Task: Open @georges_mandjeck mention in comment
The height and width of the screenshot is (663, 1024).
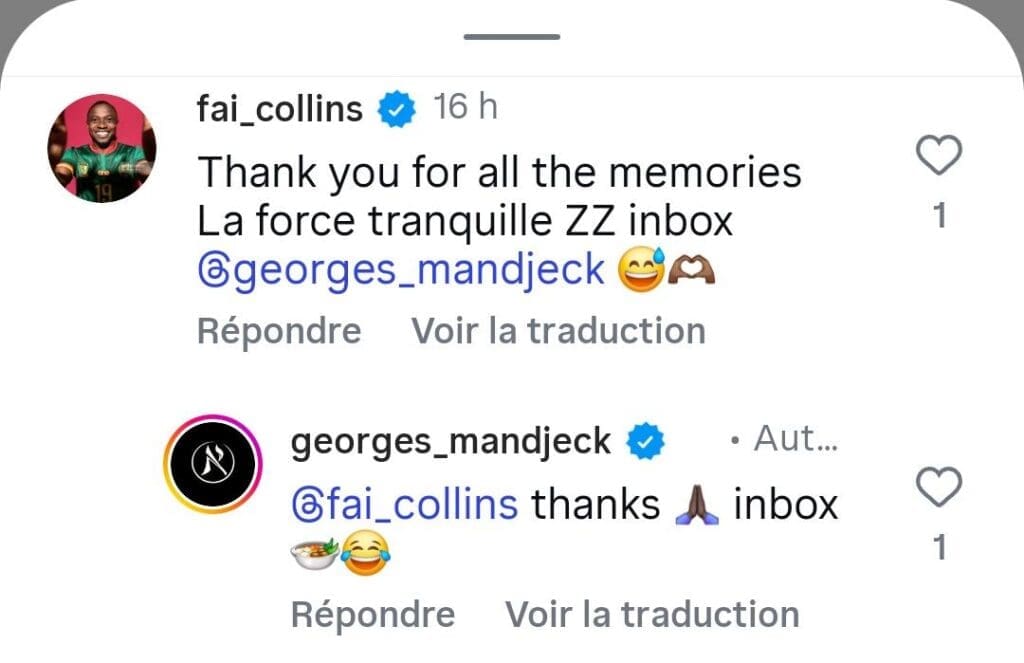Action: [401, 270]
